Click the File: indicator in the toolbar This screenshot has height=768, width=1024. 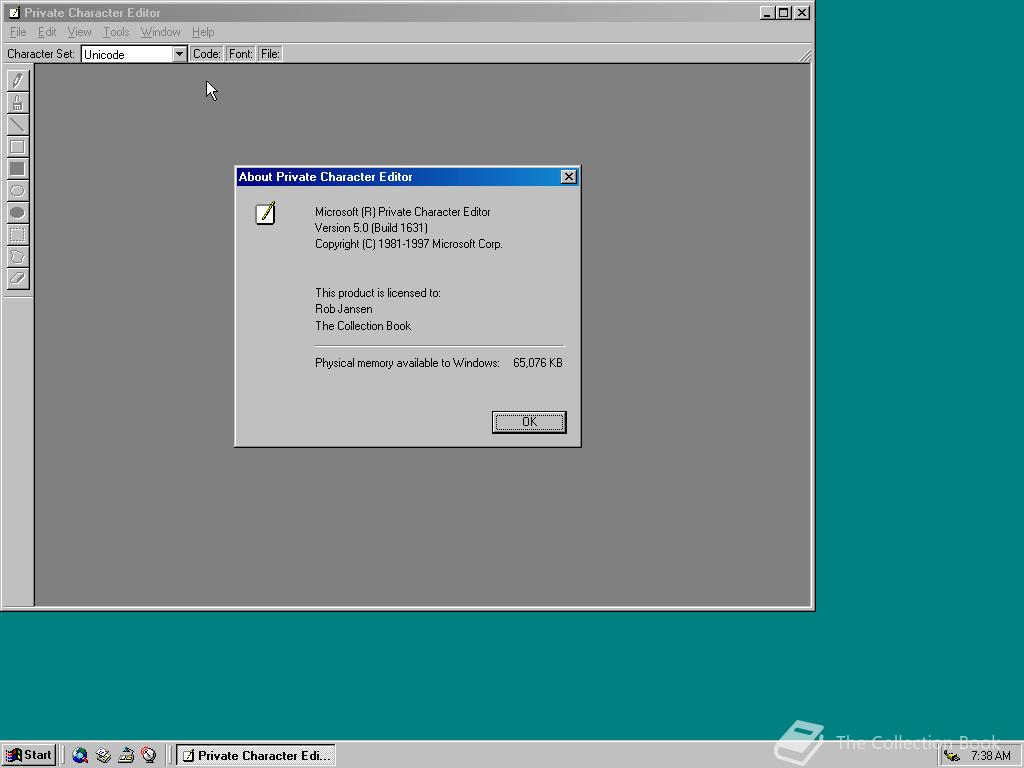tap(270, 54)
